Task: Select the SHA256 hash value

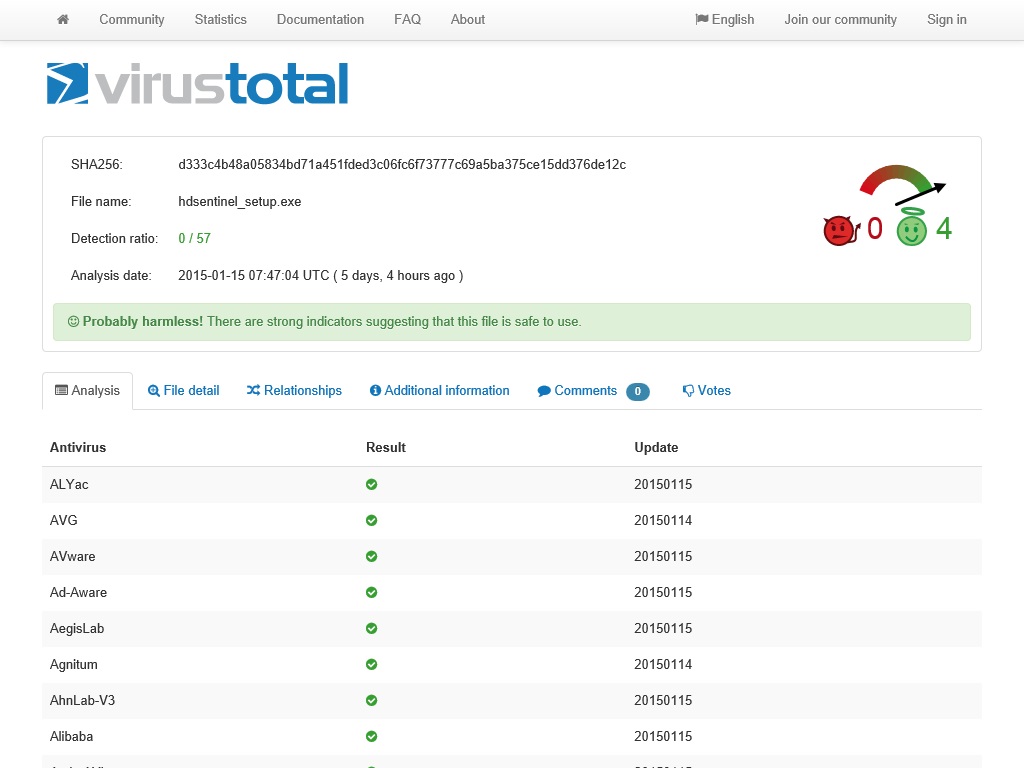Action: click(402, 165)
